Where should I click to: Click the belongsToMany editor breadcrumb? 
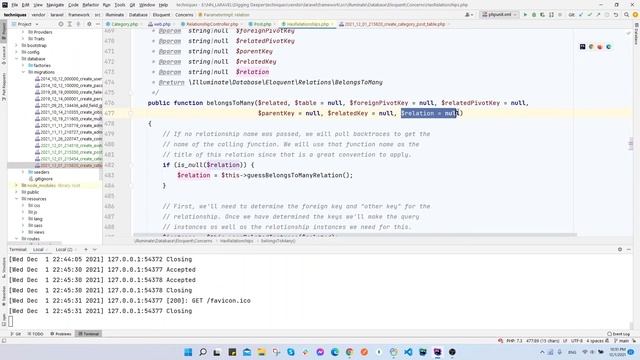coord(278,241)
